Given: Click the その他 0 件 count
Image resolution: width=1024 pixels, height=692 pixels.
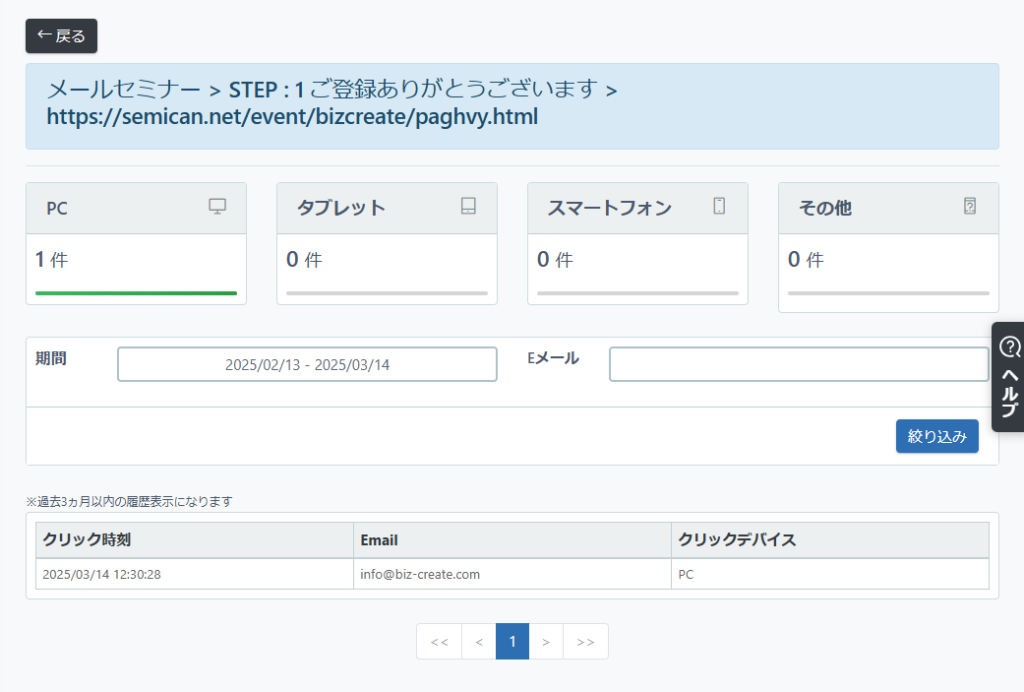Looking at the screenshot, I should (x=806, y=260).
